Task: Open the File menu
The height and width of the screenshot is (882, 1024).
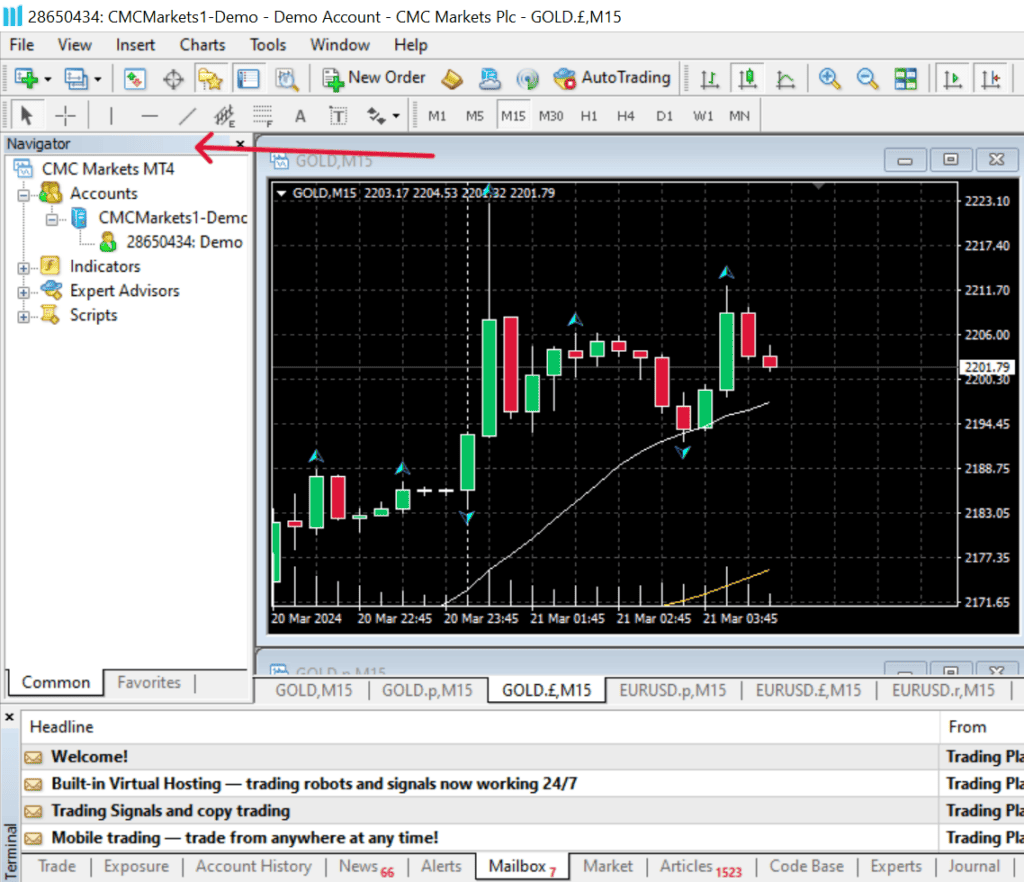Action: pyautogui.click(x=22, y=45)
